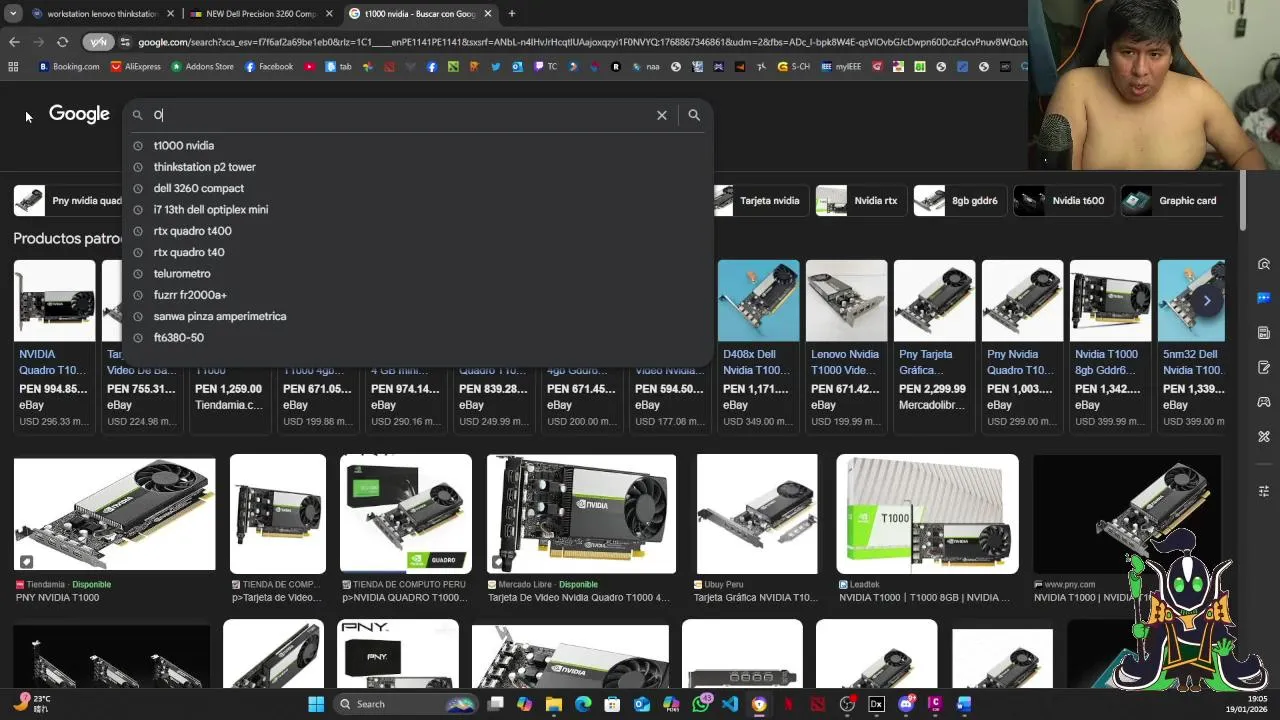Open the S-CH bookmark
Viewport: 1280px width, 720px height.
point(794,67)
